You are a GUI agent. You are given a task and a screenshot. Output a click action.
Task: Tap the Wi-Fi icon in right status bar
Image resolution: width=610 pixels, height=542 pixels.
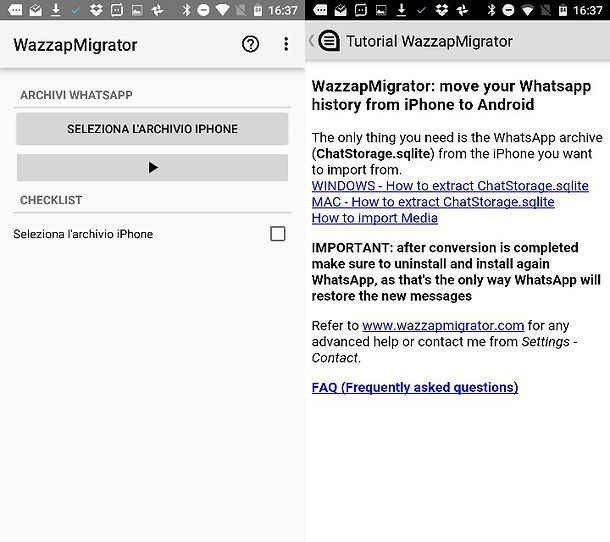pyautogui.click(x=528, y=10)
